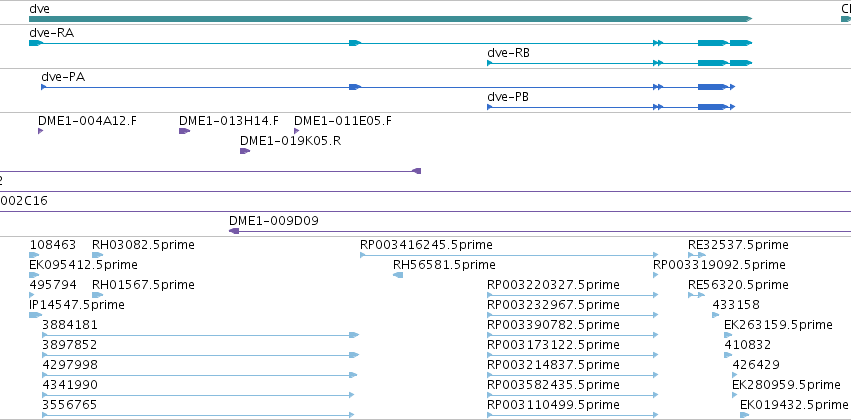Click the IP14547.5prime blue arrow glyph
851x420 pixels.
tap(35, 315)
